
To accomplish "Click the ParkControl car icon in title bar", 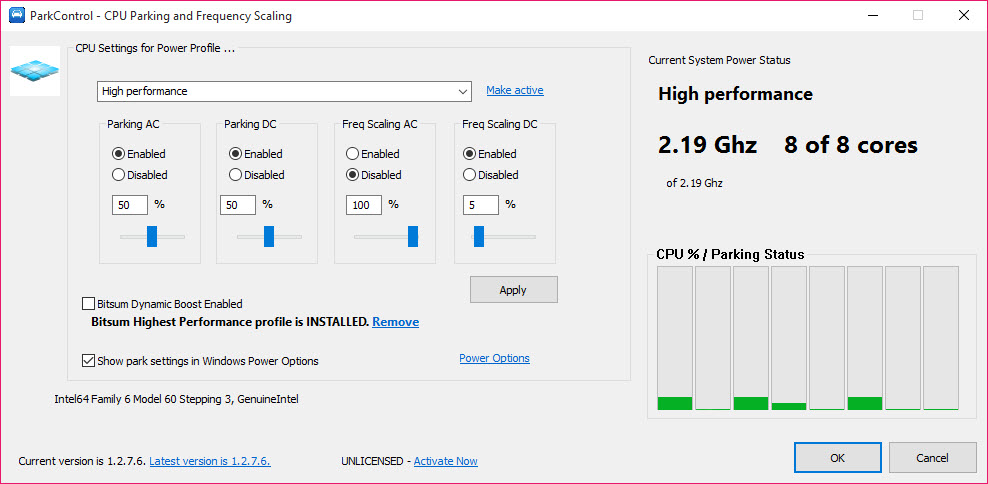I will point(18,16).
